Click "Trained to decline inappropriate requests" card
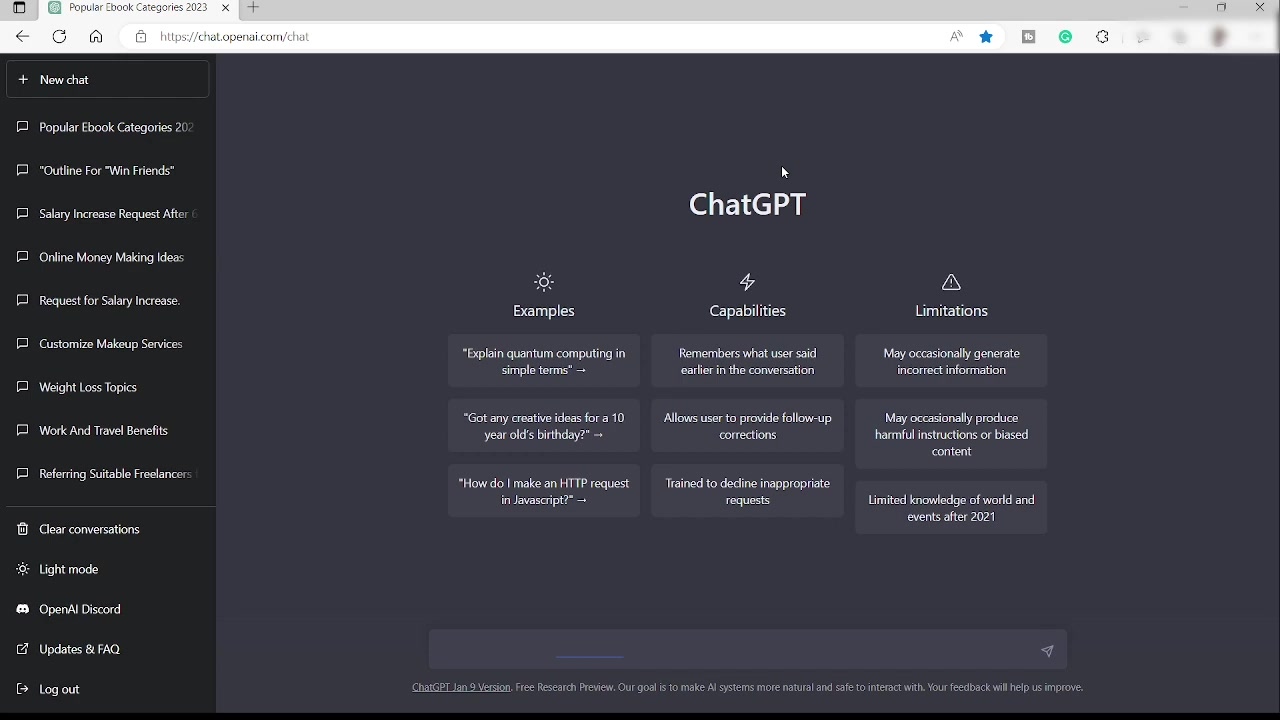This screenshot has height=720, width=1280. [x=748, y=491]
